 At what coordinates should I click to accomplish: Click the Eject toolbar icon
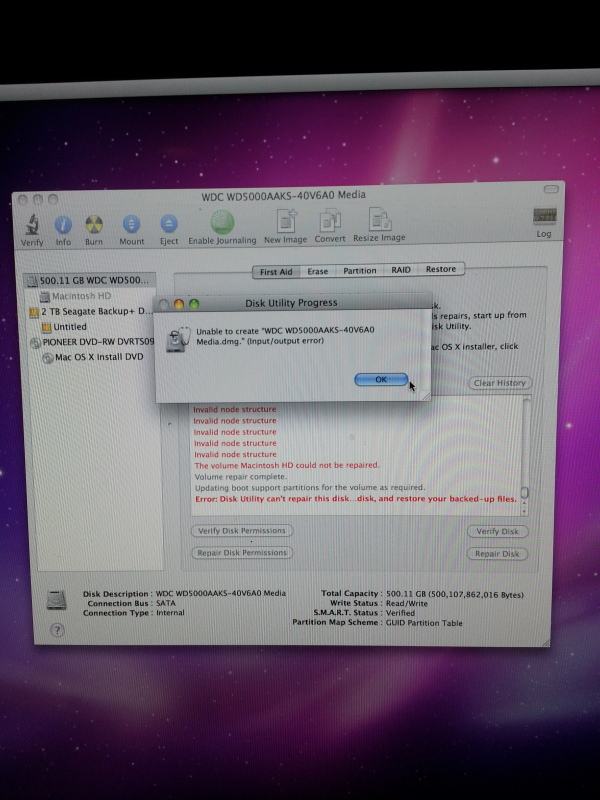pyautogui.click(x=169, y=224)
